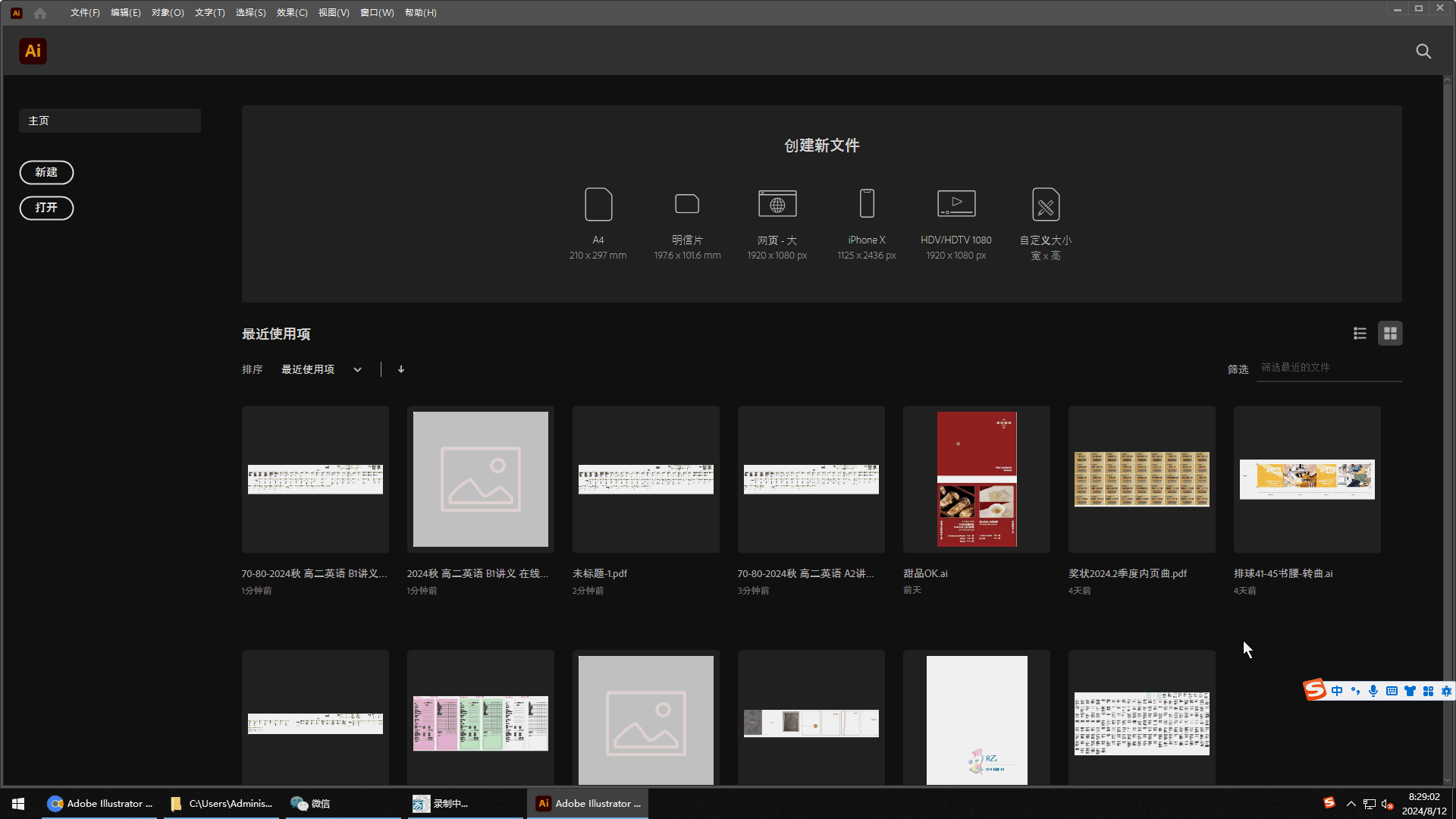Click the Ai Adobe Illustrator taskbar item
This screenshot has height=819, width=1456.
588,804
